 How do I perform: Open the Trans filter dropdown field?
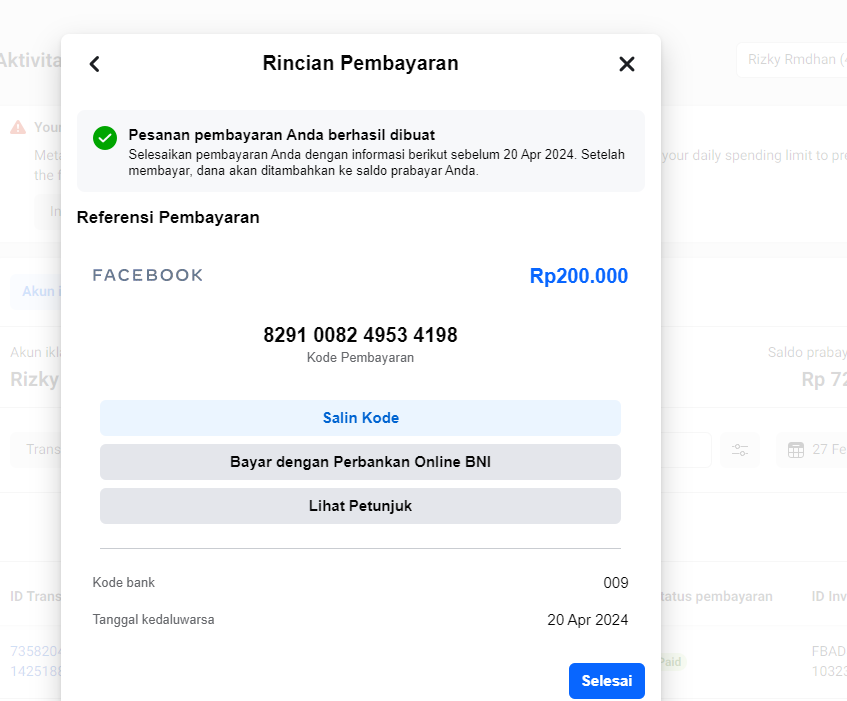point(36,450)
